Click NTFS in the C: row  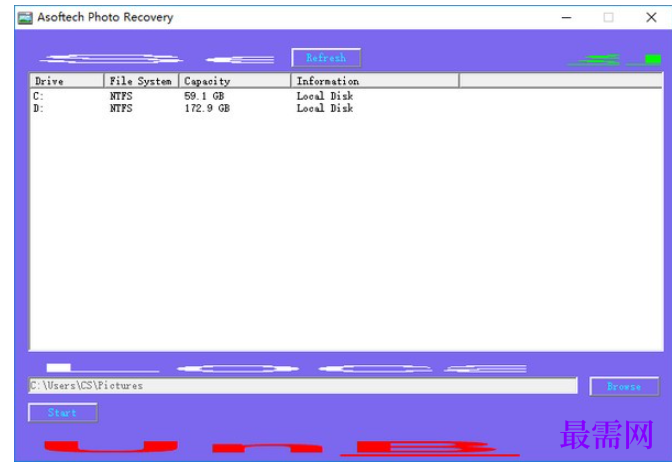[121, 96]
